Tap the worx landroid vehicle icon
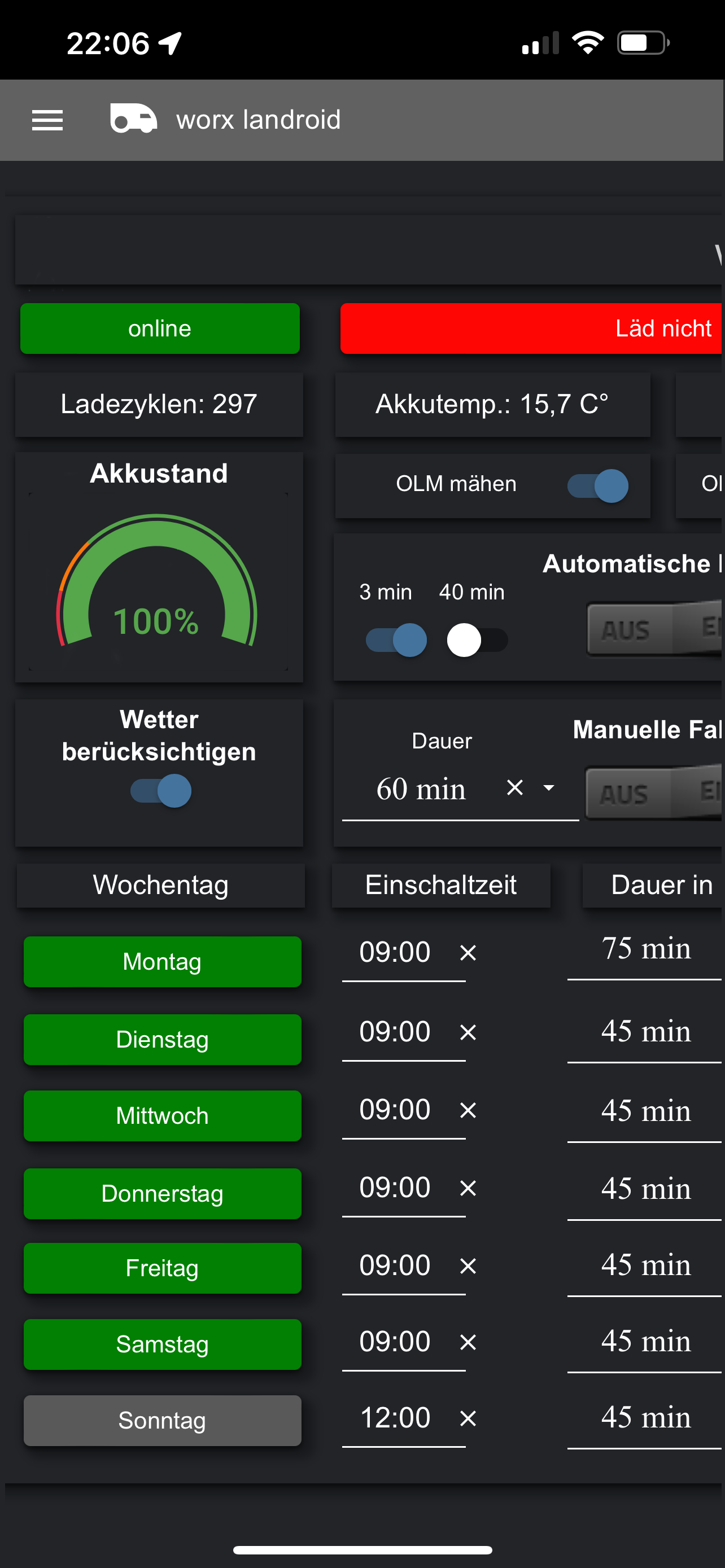The width and height of the screenshot is (725, 1568). (133, 118)
